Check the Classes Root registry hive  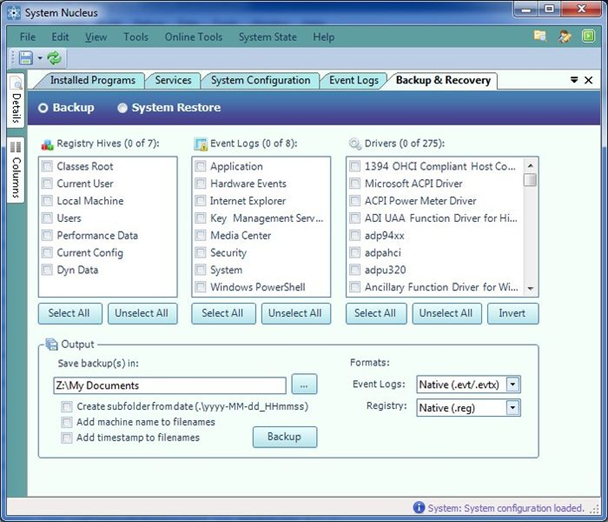click(47, 167)
